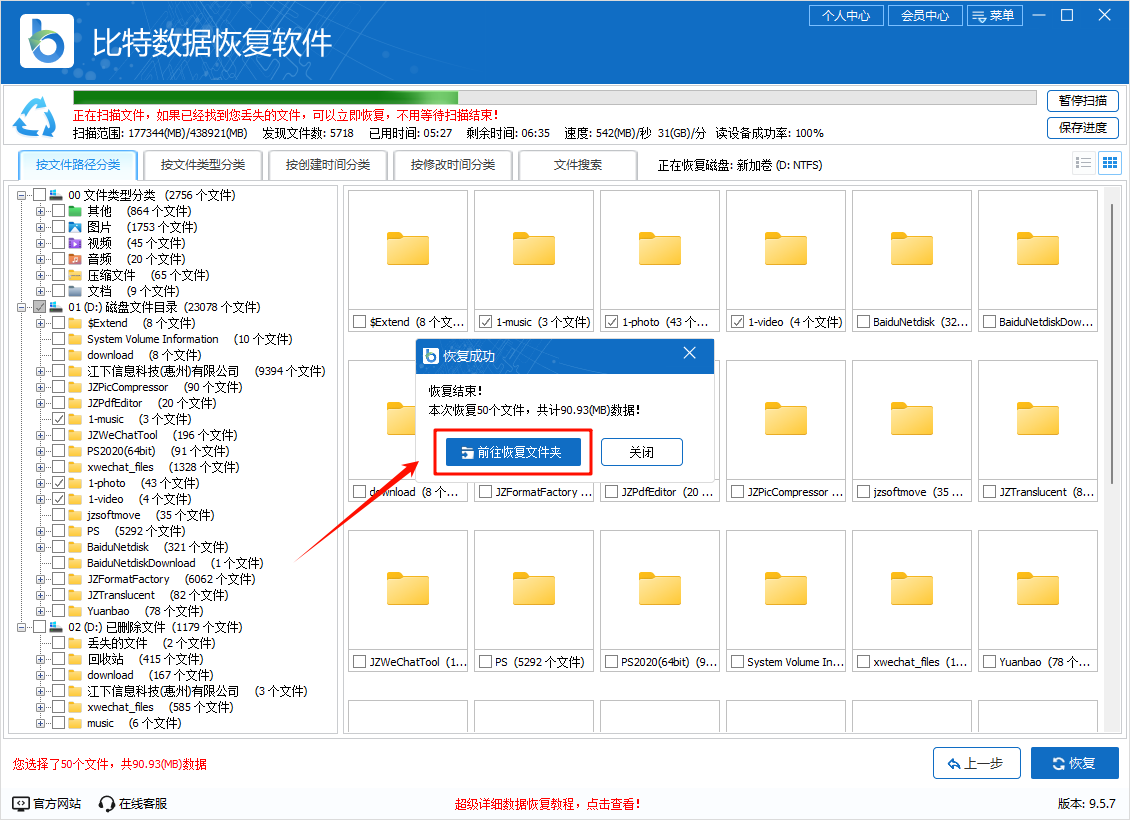Screen dimensions: 1130x820
Task: Check the BaiduNetdisk checkbox in grid
Action: [863, 322]
